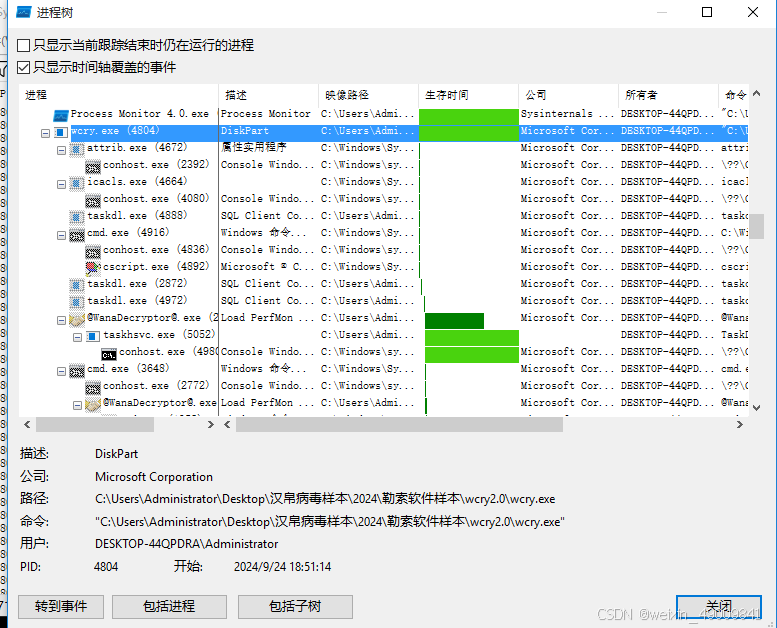Click the conhost.exe (4080) icon
777x628 pixels.
click(x=93, y=200)
